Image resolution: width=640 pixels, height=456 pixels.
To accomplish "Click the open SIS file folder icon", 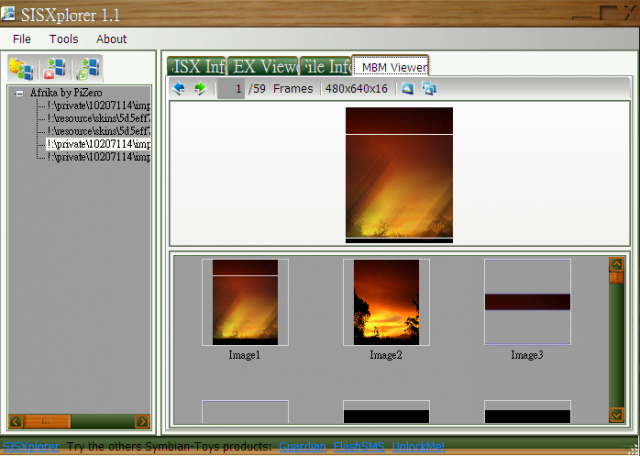I will pyautogui.click(x=22, y=69).
